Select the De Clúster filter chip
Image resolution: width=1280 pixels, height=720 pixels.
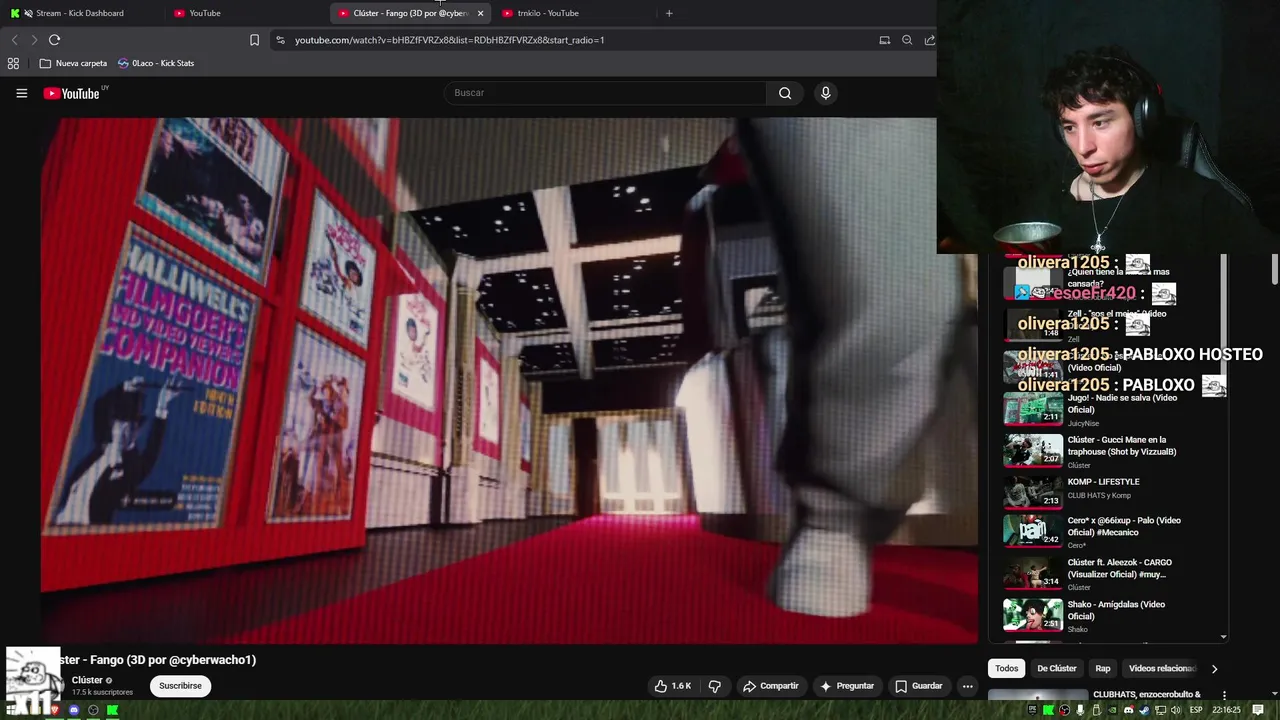(1057, 668)
